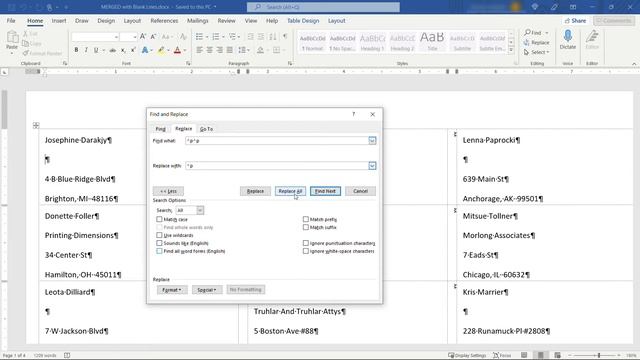Start Dictate microphone
This screenshot has height=360, width=640.
coord(568,40)
